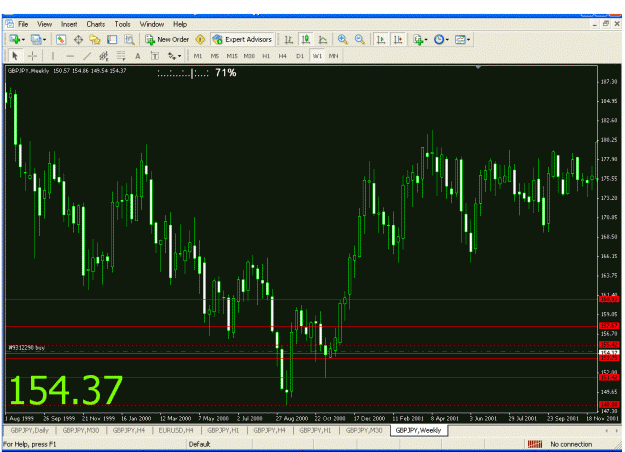Show the Navigator panel icon
The width and height of the screenshot is (625, 452).
[95, 39]
